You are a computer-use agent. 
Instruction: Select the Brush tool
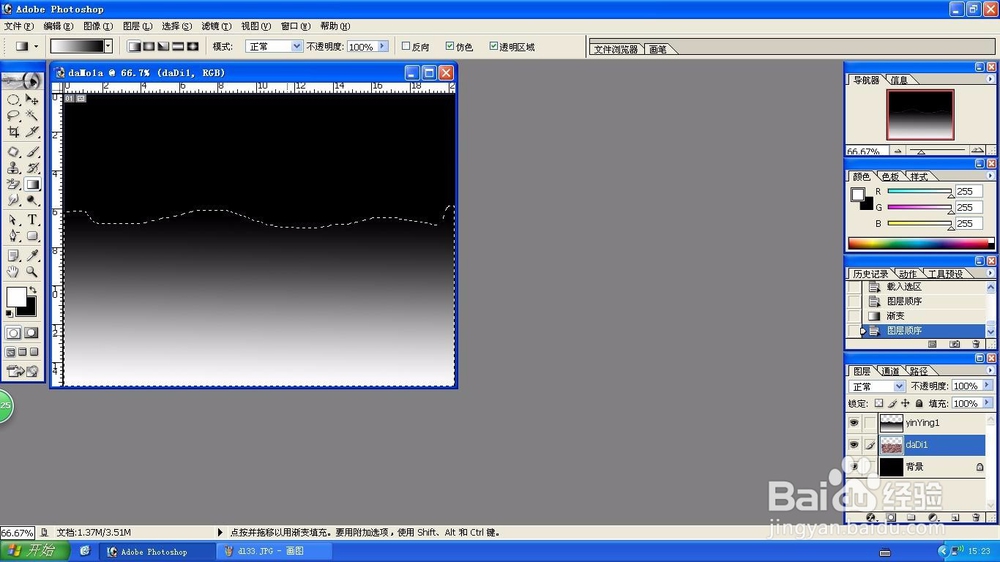pyautogui.click(x=32, y=152)
